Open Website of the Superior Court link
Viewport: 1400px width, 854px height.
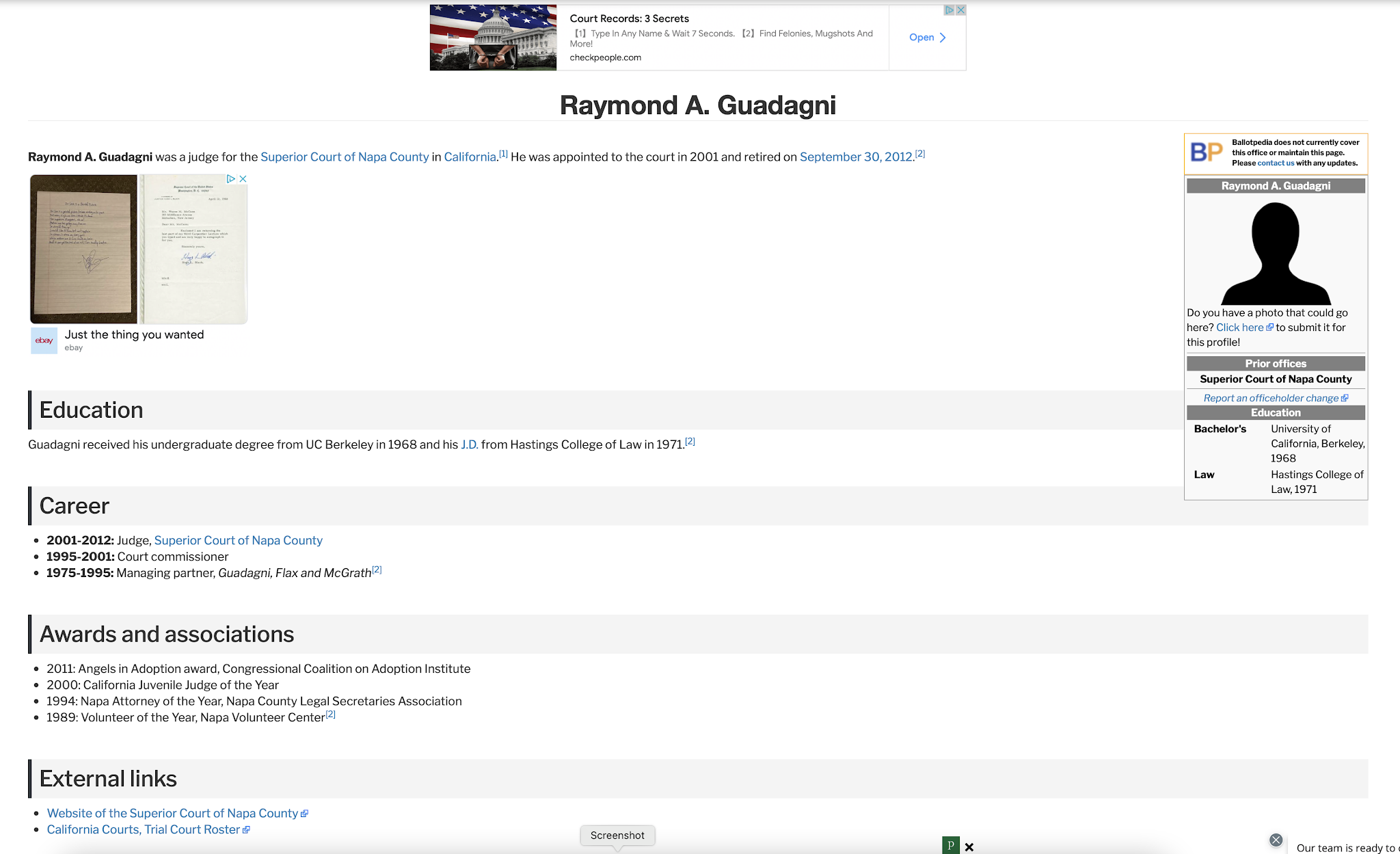[x=172, y=814]
